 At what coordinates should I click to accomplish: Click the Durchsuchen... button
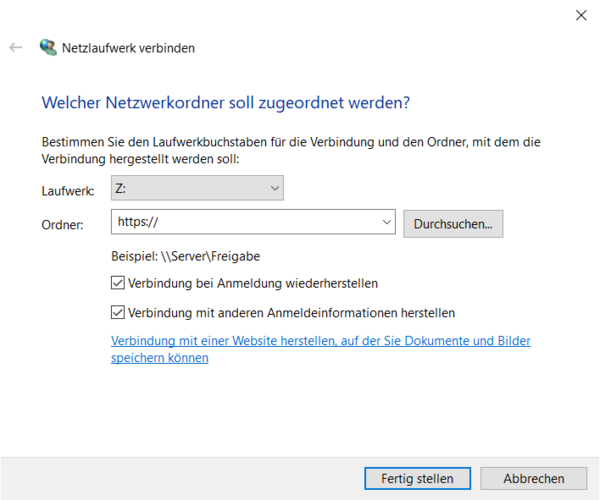(453, 224)
